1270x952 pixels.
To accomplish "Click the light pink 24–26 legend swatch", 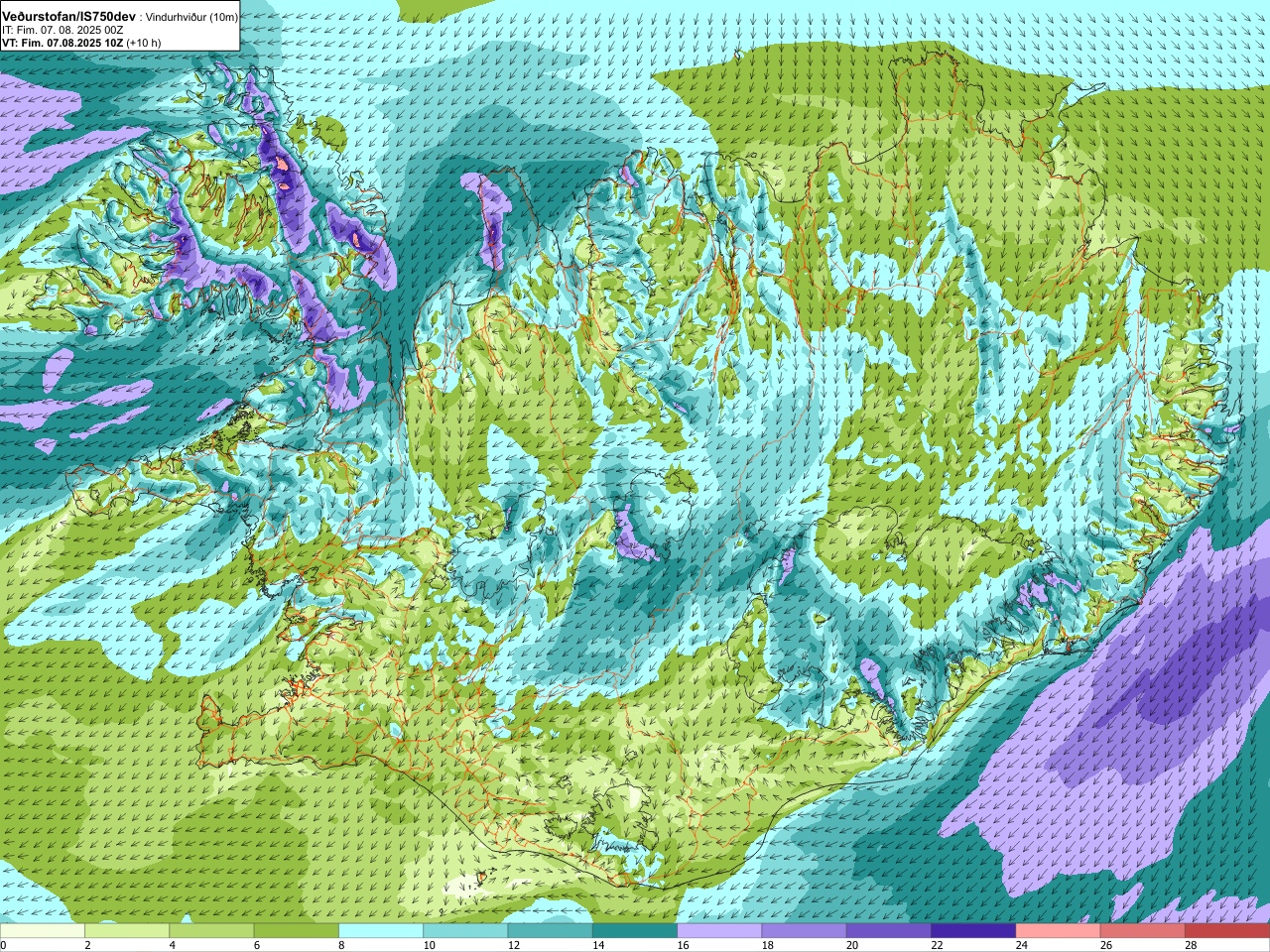I will pos(1058,931).
